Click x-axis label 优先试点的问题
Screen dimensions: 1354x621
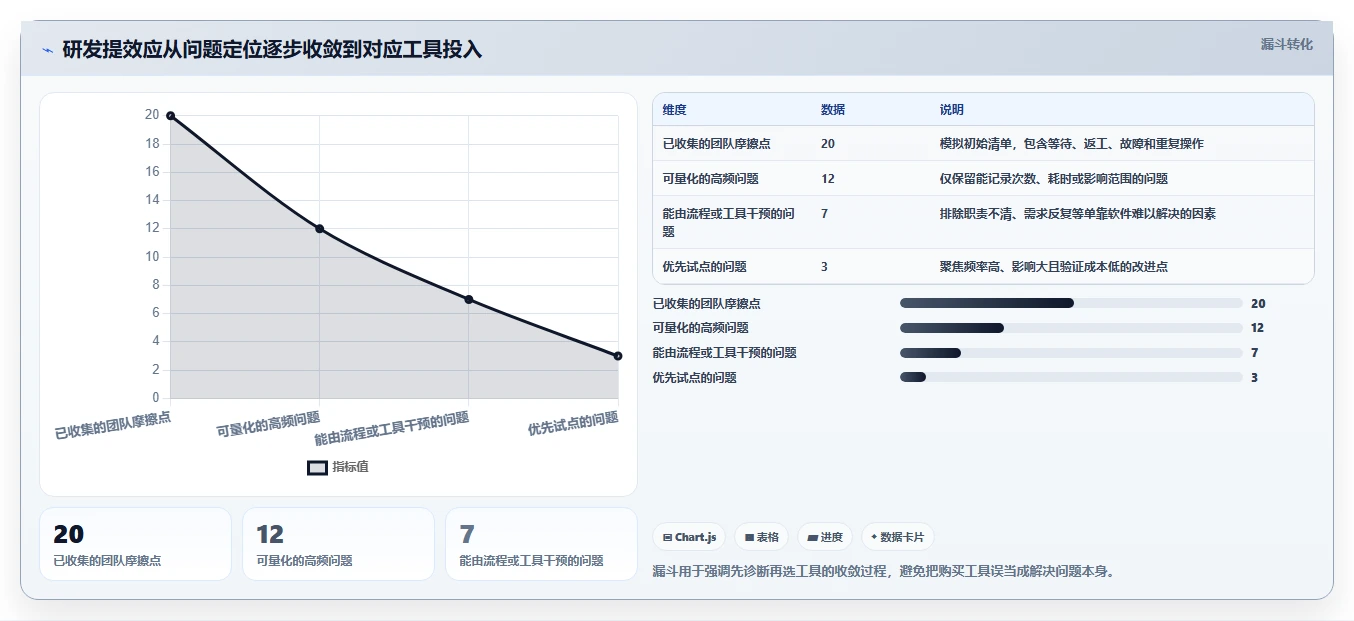(x=573, y=424)
